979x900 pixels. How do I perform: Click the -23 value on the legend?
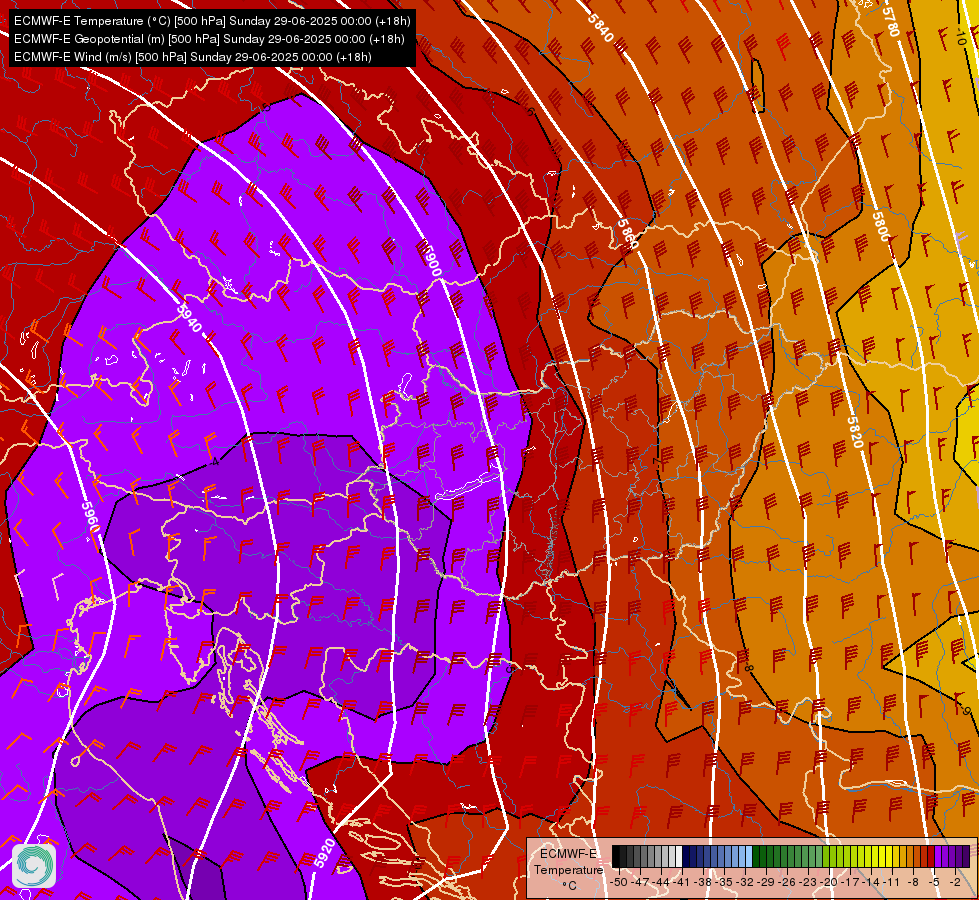(x=808, y=882)
